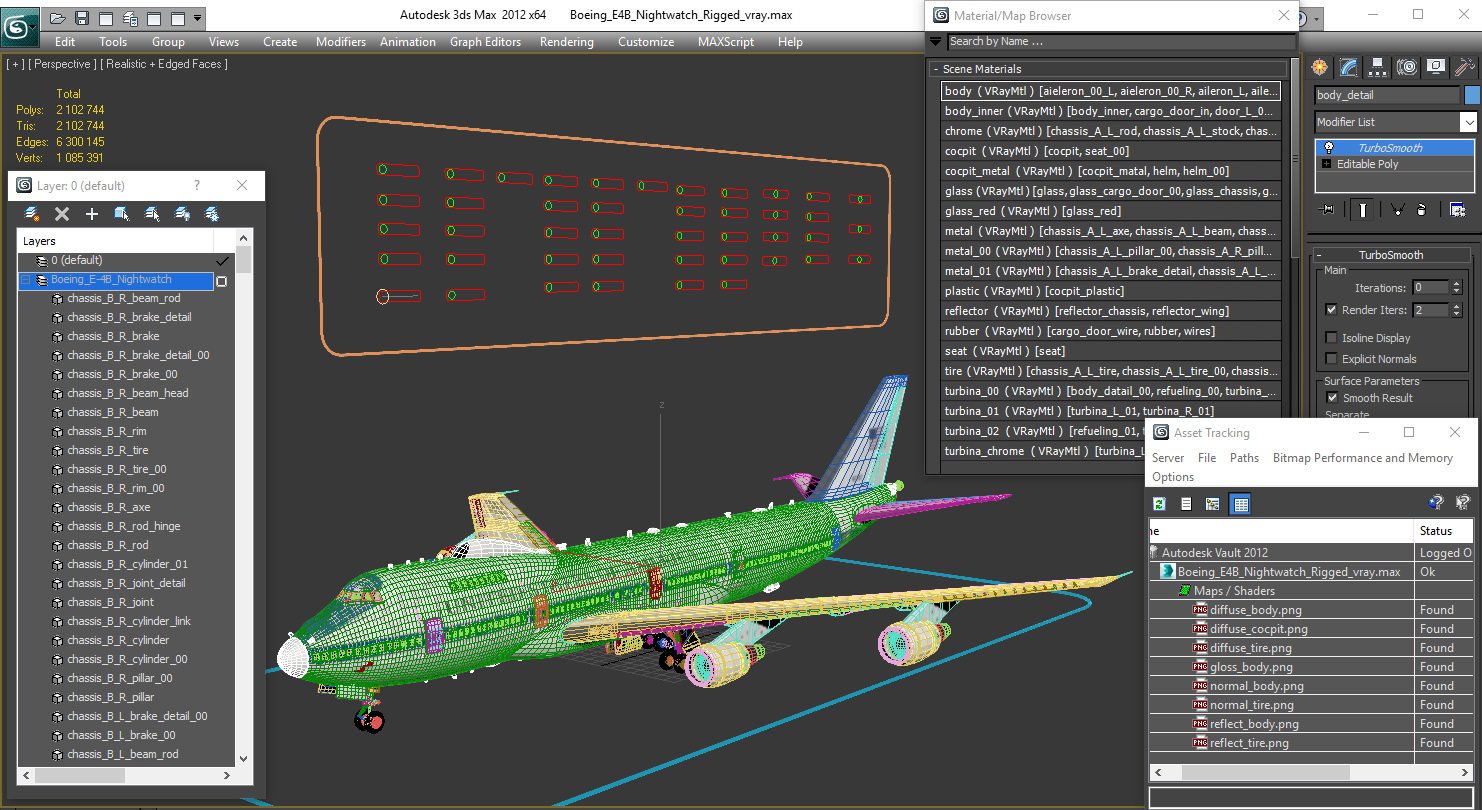The width and height of the screenshot is (1482, 810).
Task: Open the Display command panel tab
Action: (1436, 67)
